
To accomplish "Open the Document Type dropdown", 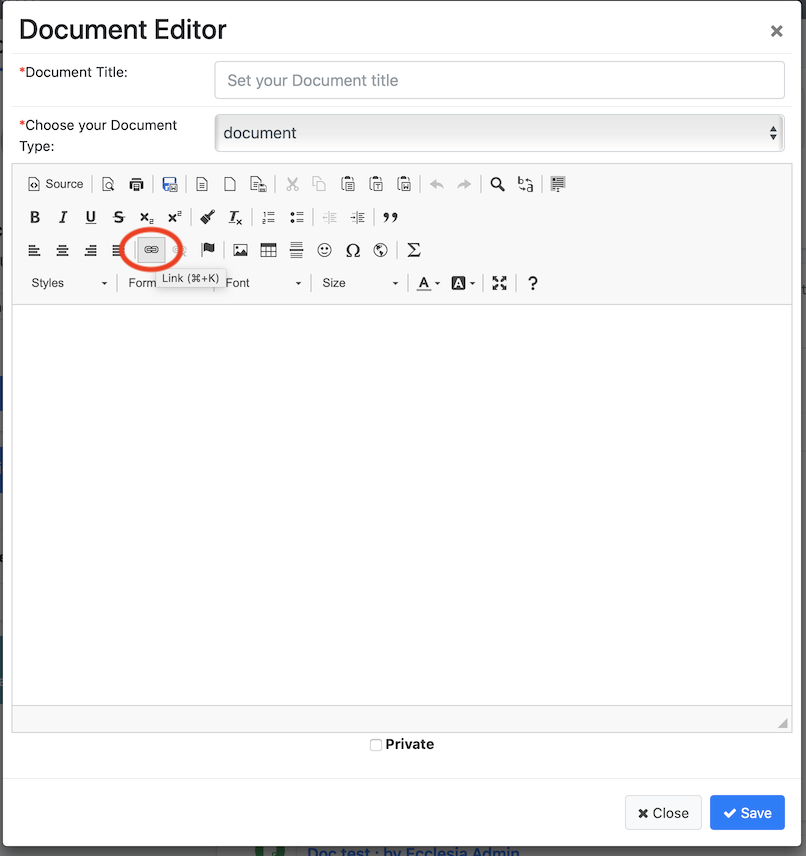I will 500,133.
